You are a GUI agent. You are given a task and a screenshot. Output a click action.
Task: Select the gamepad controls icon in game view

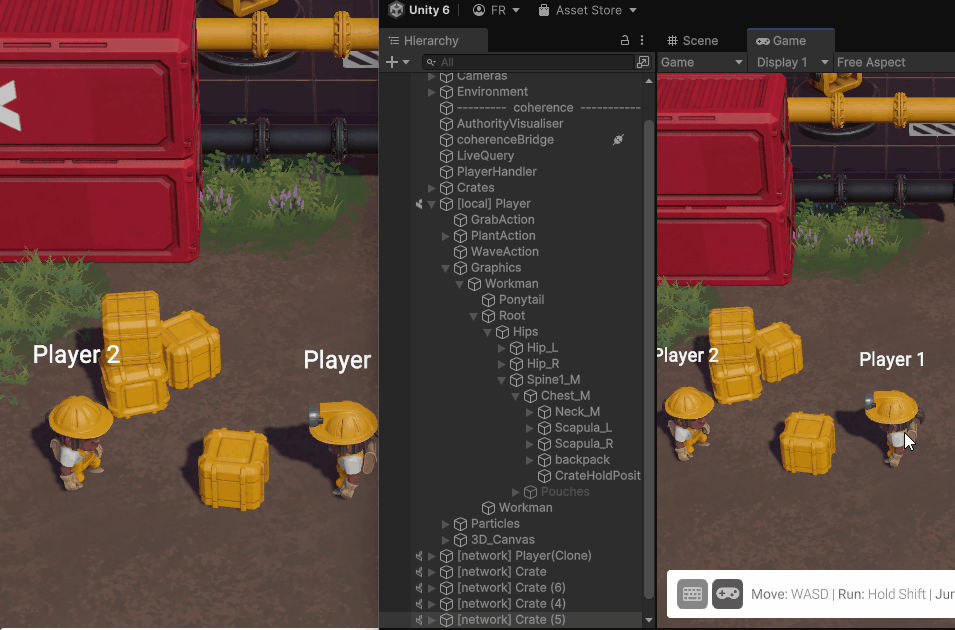point(727,594)
